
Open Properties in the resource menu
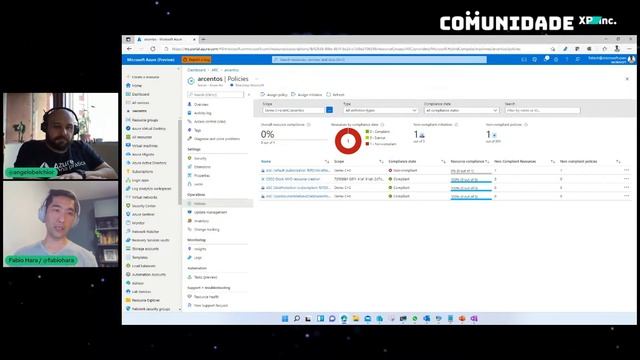coord(198,176)
